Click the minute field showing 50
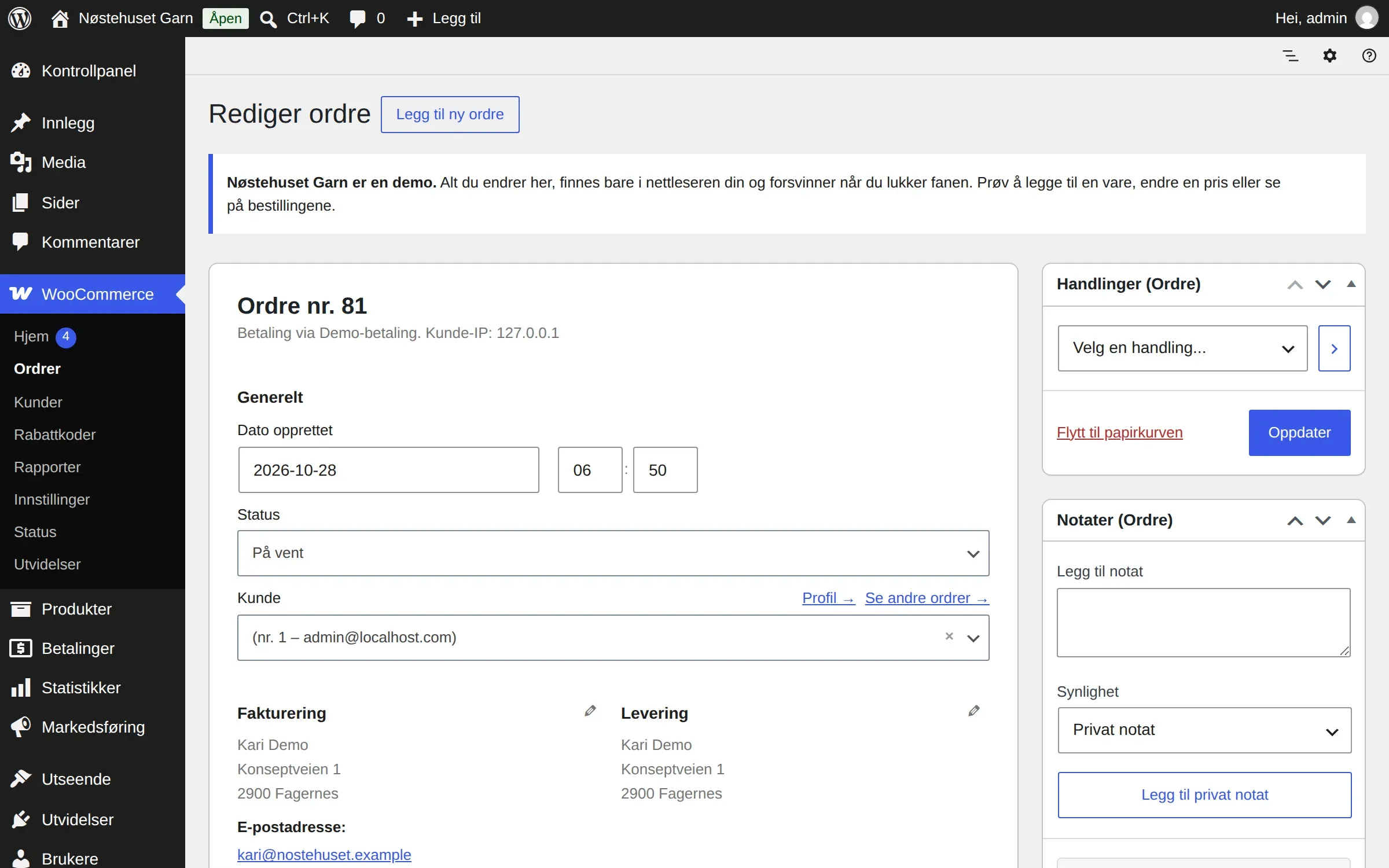Viewport: 1389px width, 868px height. 666,470
